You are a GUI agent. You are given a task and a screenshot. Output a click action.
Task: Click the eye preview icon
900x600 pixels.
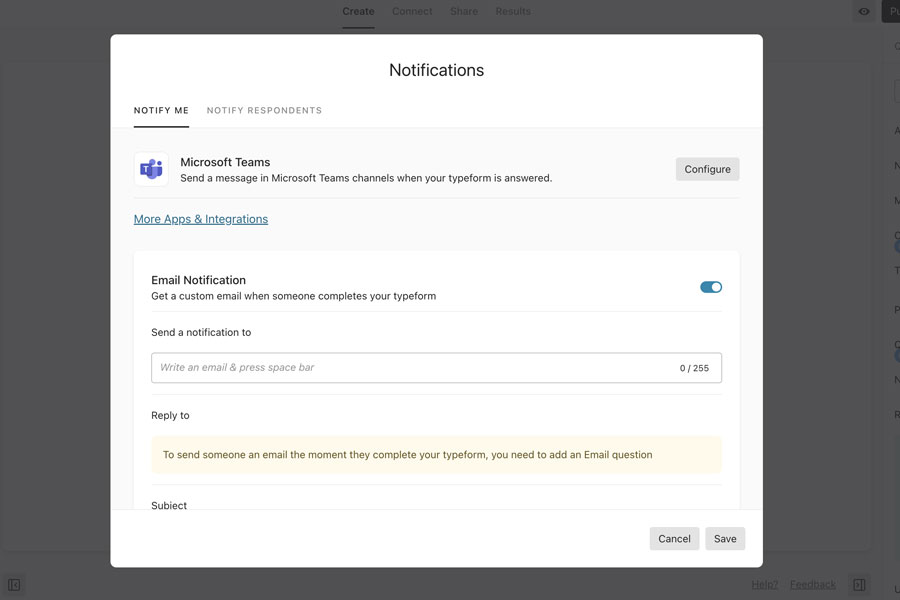click(863, 11)
